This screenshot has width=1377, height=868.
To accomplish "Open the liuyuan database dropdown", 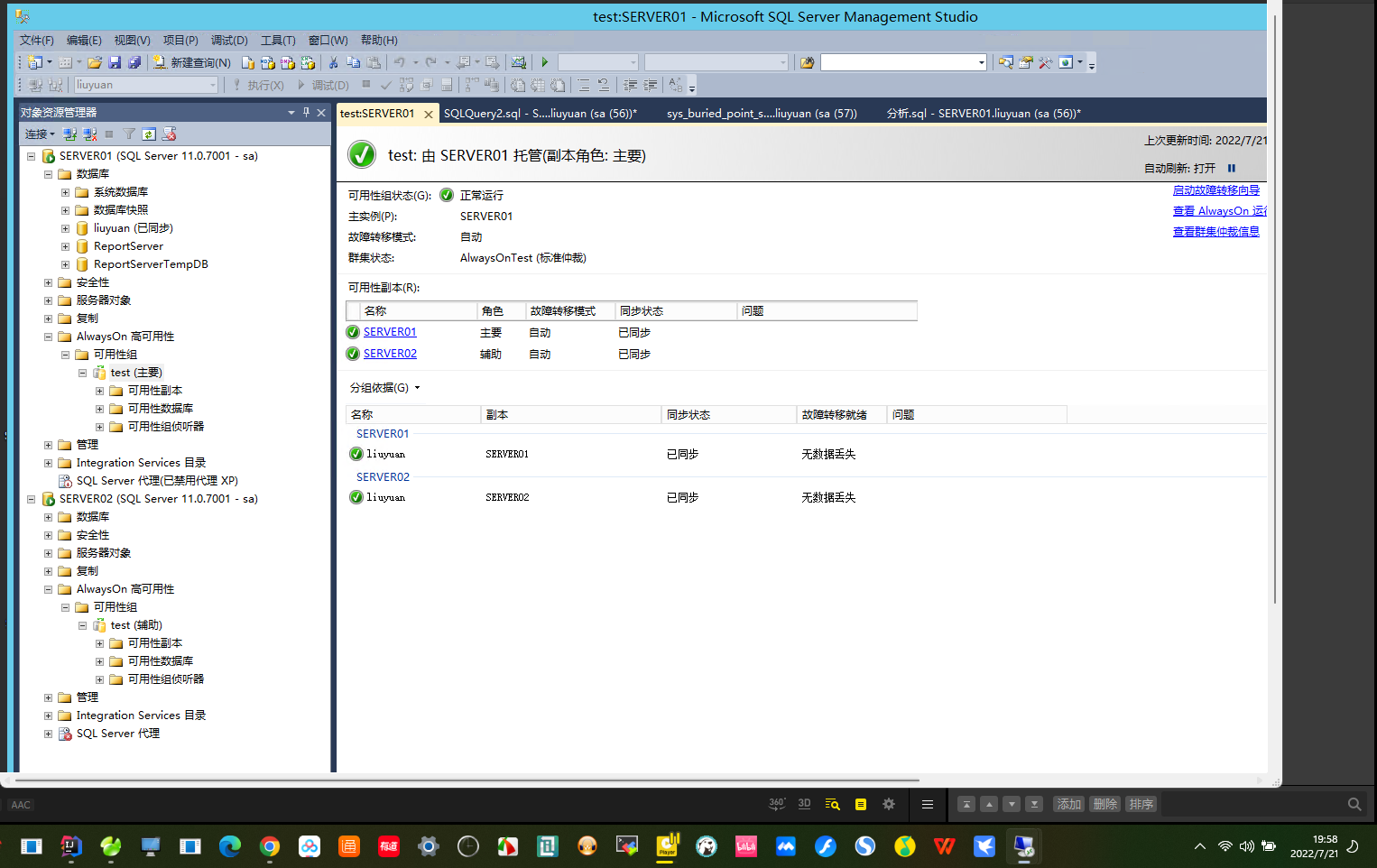I will pos(213,85).
